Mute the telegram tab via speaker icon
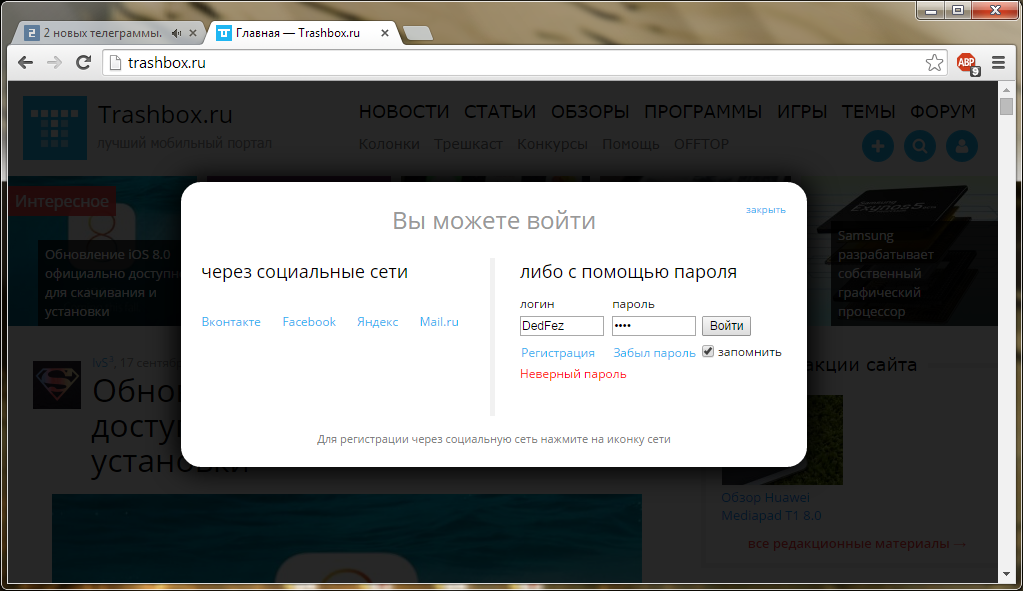The height and width of the screenshot is (591, 1023). (177, 33)
